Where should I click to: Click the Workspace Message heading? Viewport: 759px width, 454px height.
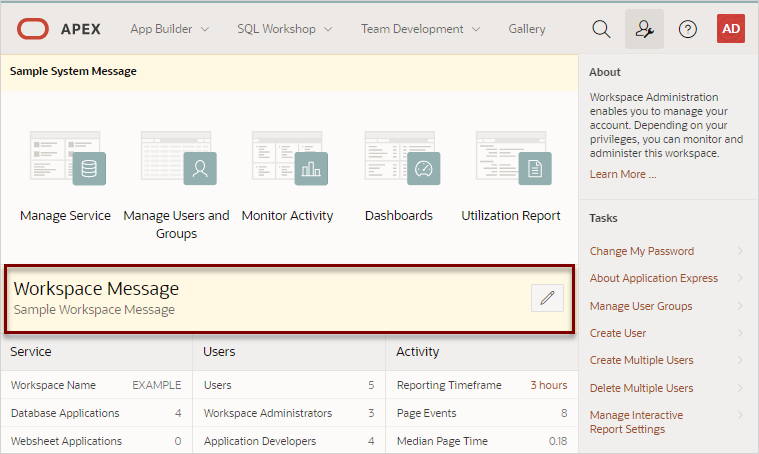tap(96, 288)
